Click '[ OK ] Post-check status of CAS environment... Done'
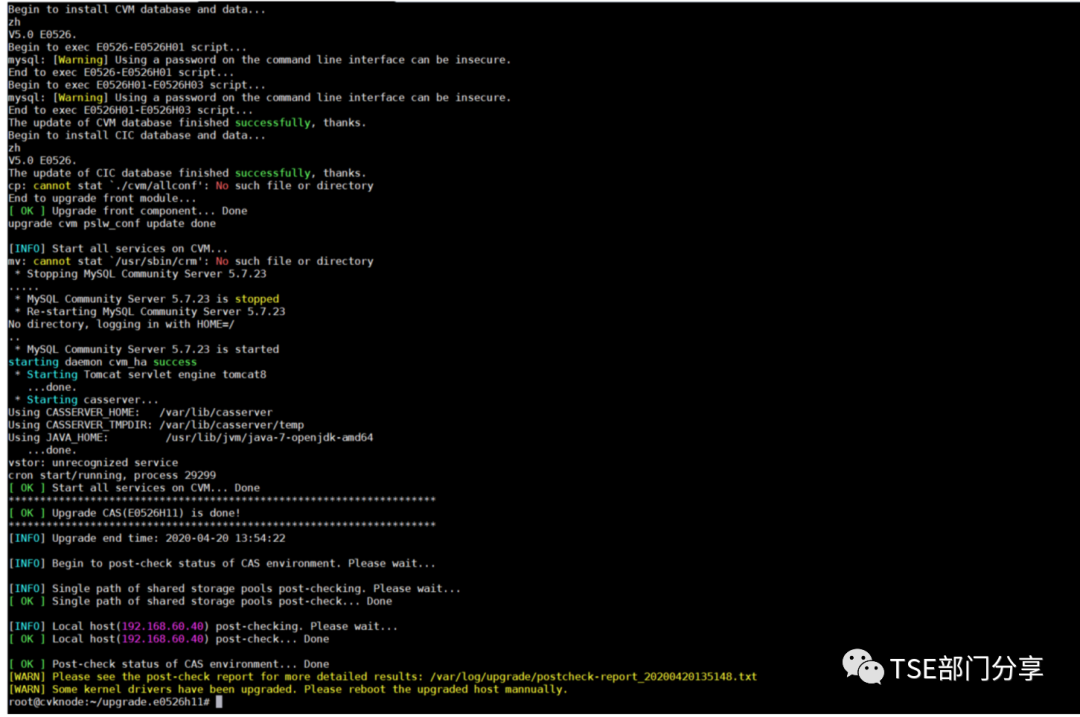The image size is (1080, 717). 168,665
